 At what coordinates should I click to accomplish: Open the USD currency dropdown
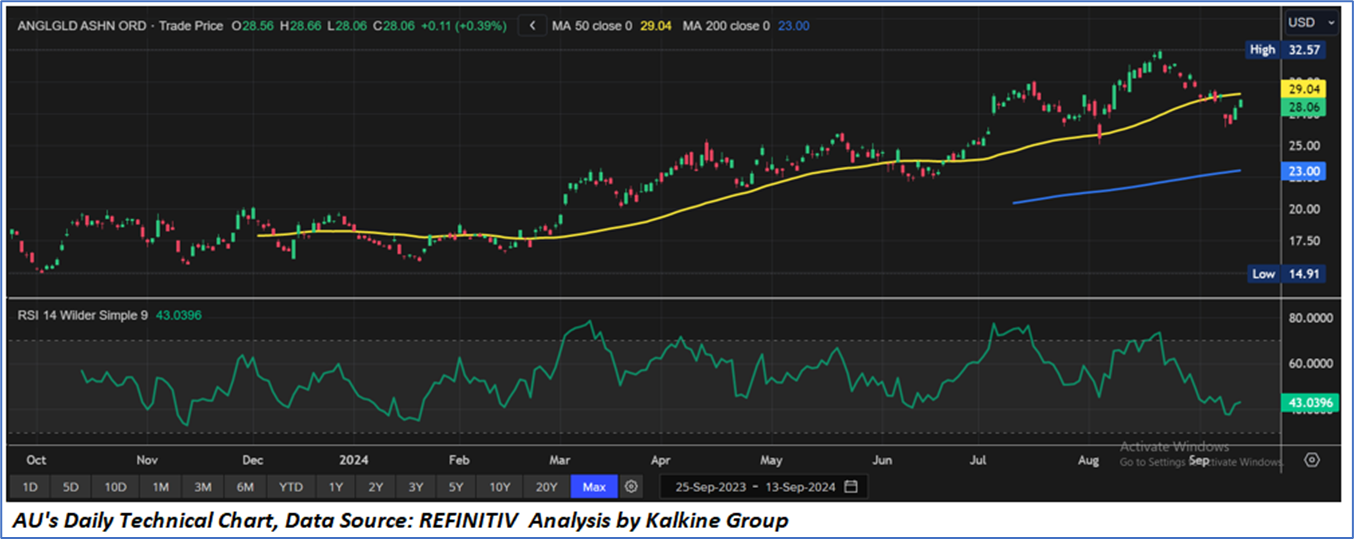(1311, 22)
